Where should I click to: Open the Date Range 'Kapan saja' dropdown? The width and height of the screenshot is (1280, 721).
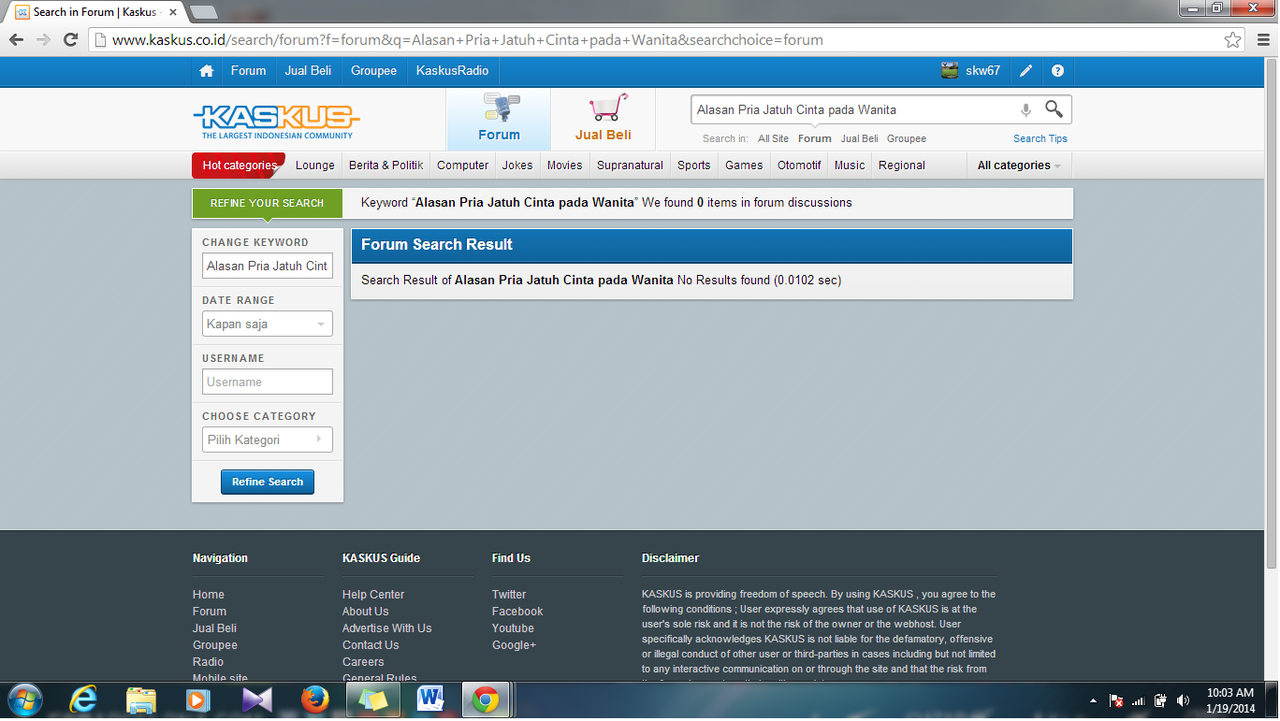point(267,324)
